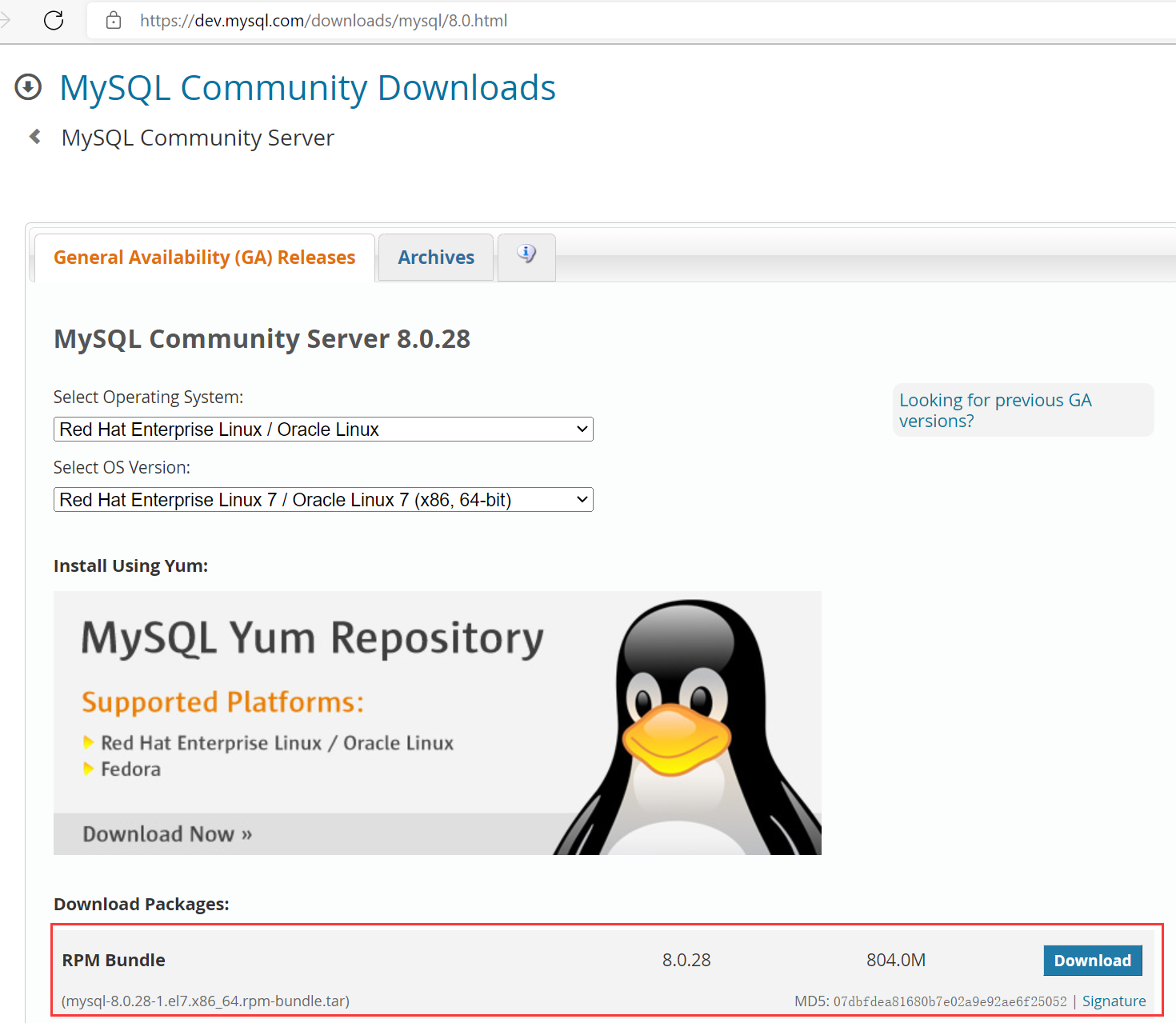Click Looking for previous GA versions link
This screenshot has height=1023, width=1176.
coord(995,410)
